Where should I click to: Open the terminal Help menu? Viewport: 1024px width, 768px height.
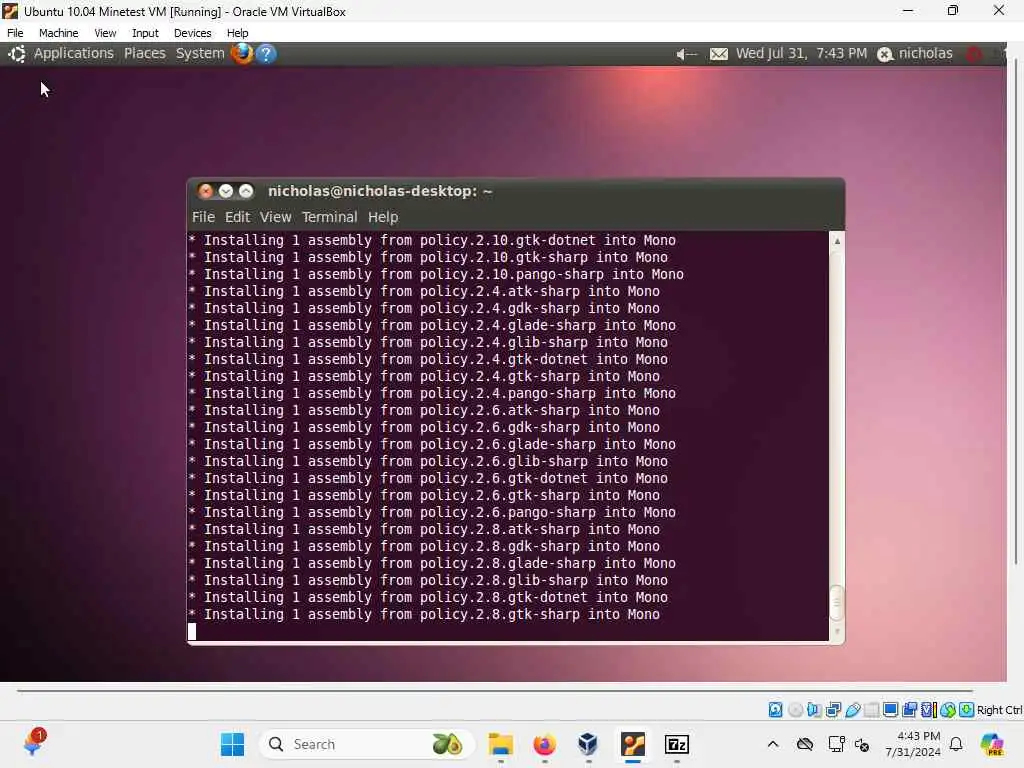[x=383, y=217]
